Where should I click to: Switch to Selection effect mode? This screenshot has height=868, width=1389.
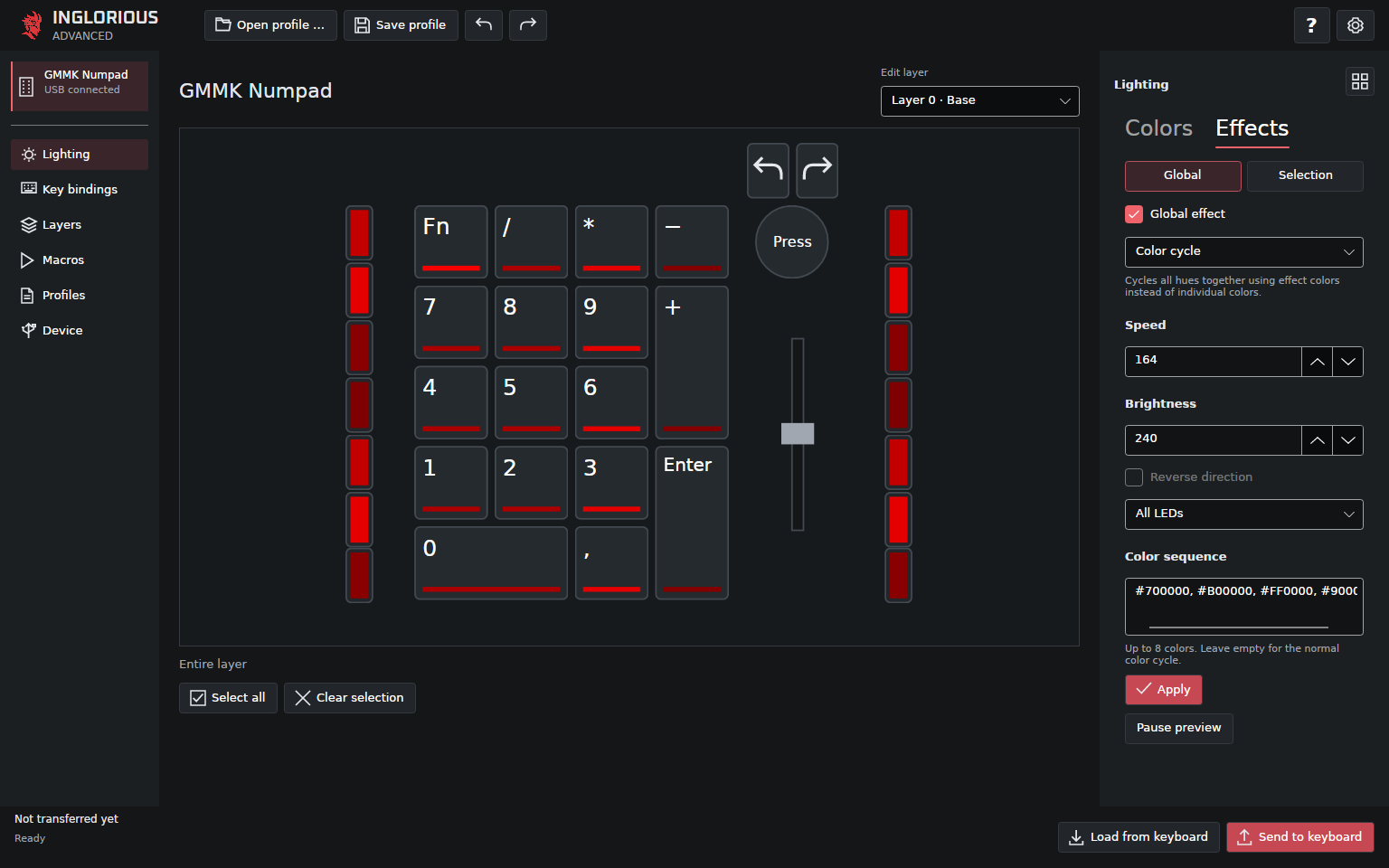click(x=1305, y=175)
